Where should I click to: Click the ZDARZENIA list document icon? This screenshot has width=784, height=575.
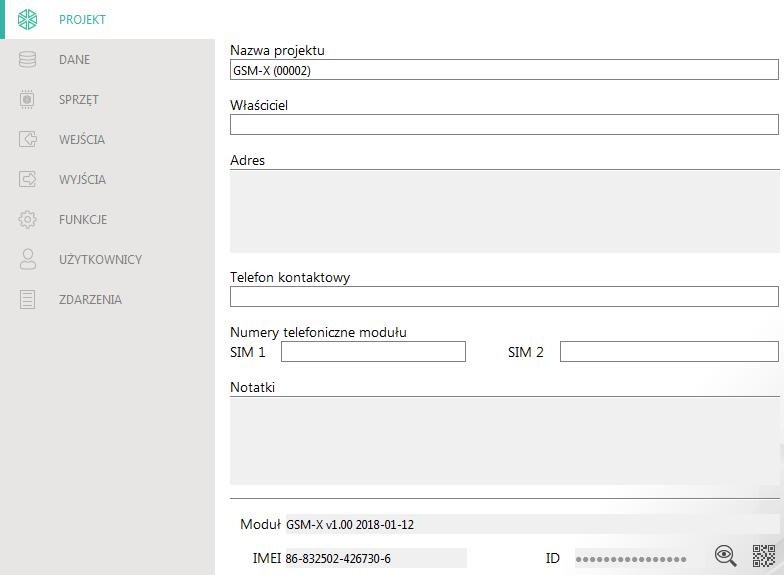[28, 300]
